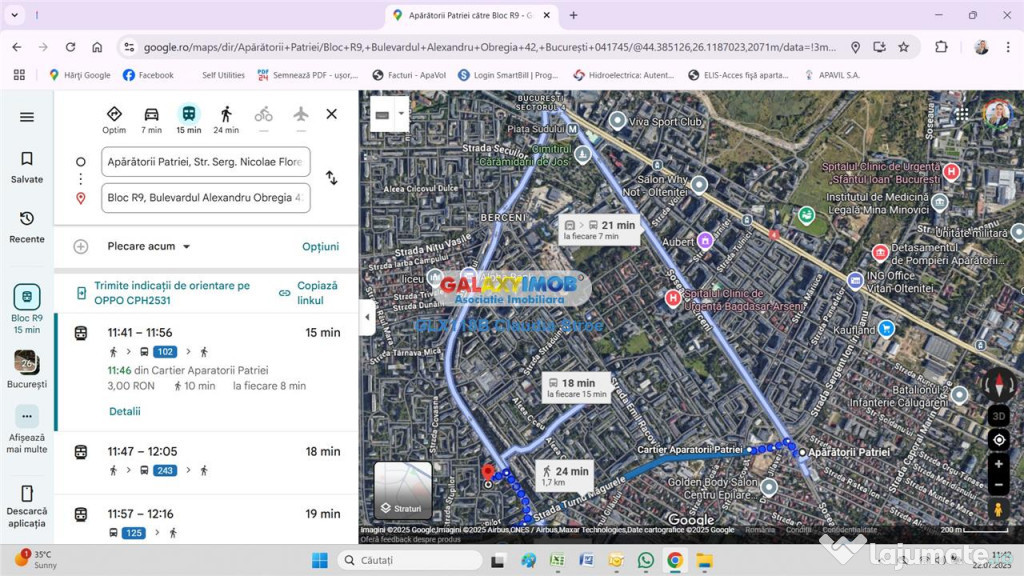Bookmark this page with the star

click(x=904, y=47)
